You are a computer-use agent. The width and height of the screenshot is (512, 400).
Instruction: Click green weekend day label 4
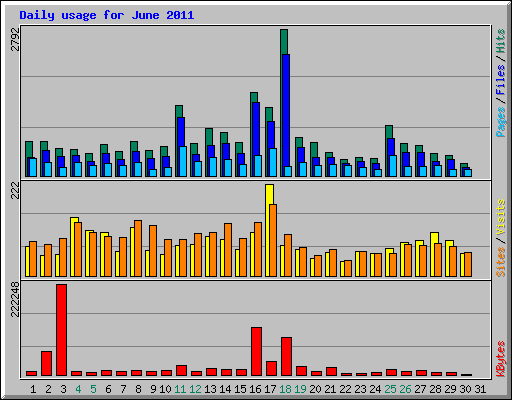(x=78, y=389)
